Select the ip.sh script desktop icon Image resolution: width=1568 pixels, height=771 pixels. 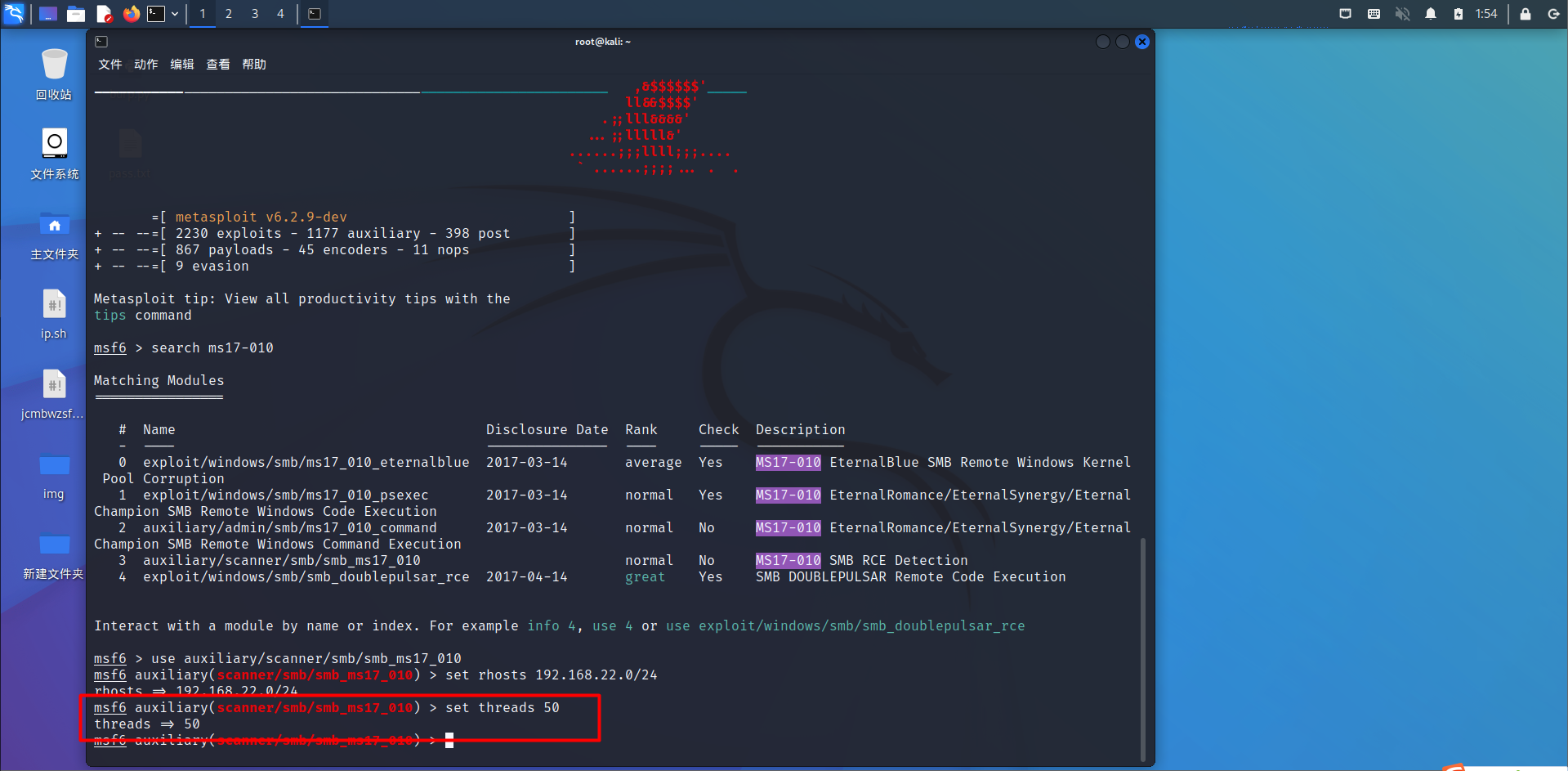[x=54, y=314]
